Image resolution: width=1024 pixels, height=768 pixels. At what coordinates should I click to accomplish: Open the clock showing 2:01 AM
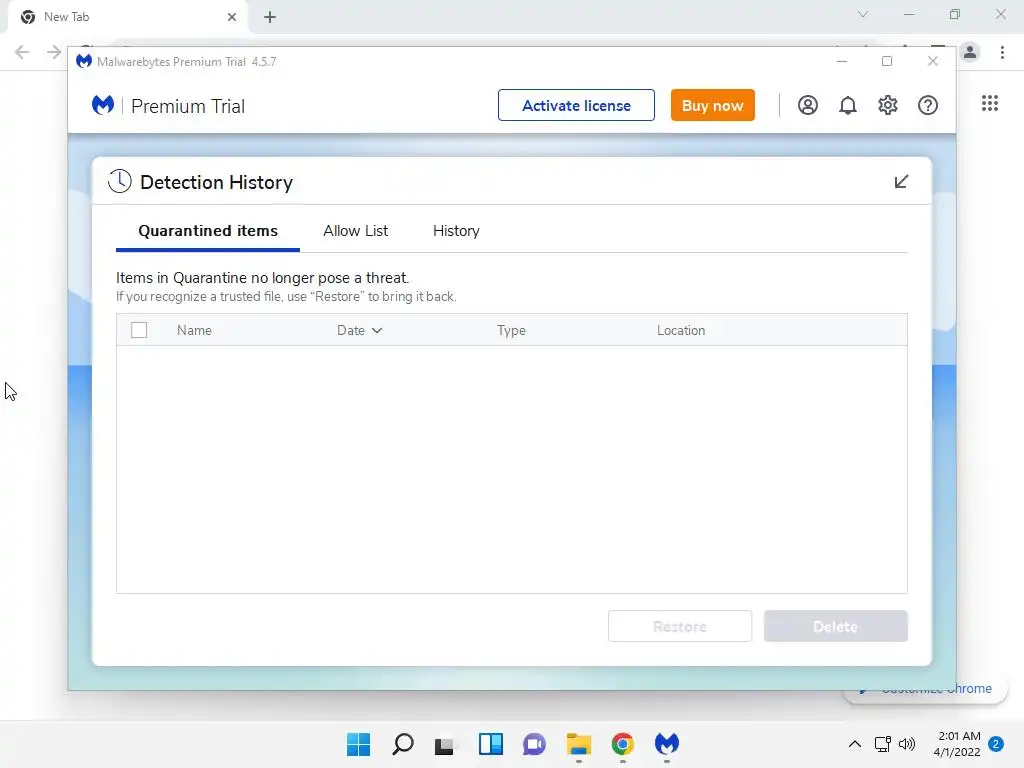tap(957, 744)
